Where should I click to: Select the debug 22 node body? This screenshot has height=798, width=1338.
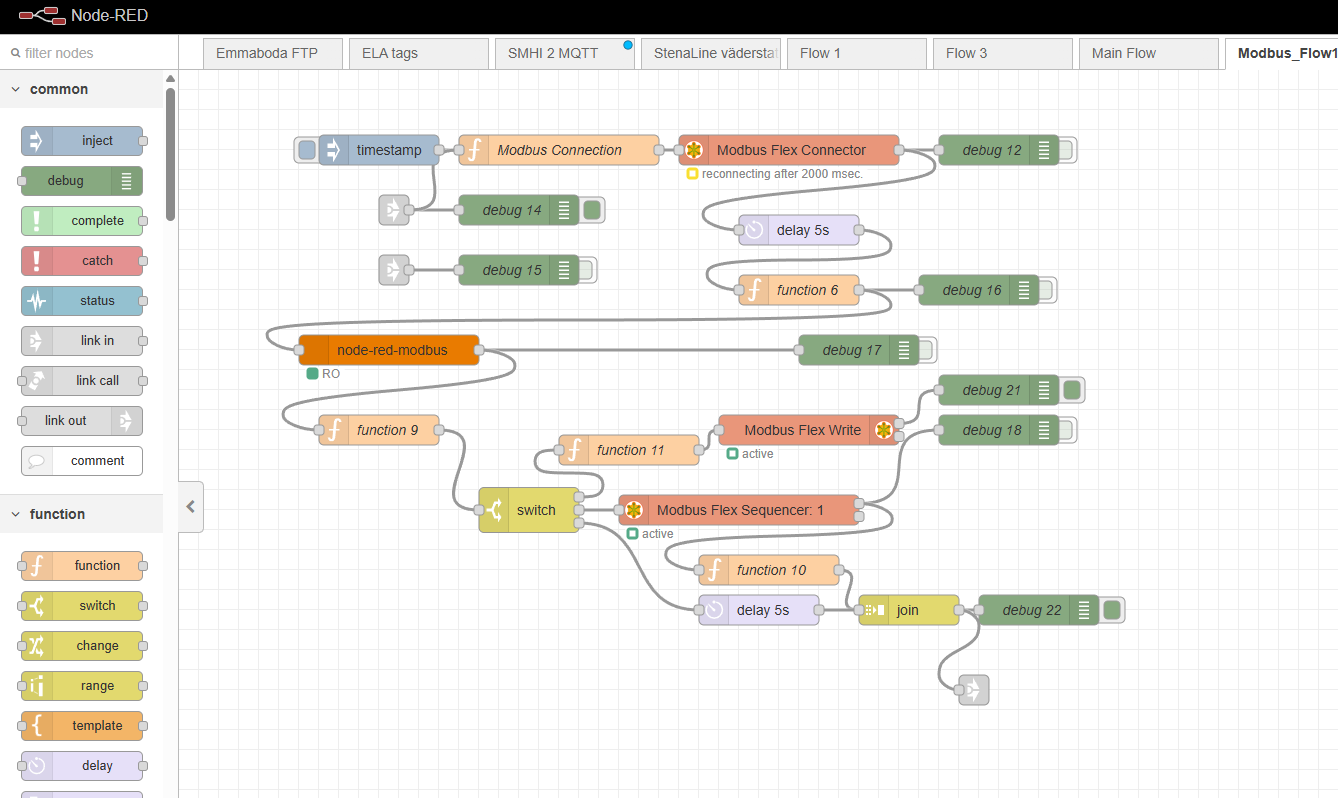pyautogui.click(x=1038, y=610)
